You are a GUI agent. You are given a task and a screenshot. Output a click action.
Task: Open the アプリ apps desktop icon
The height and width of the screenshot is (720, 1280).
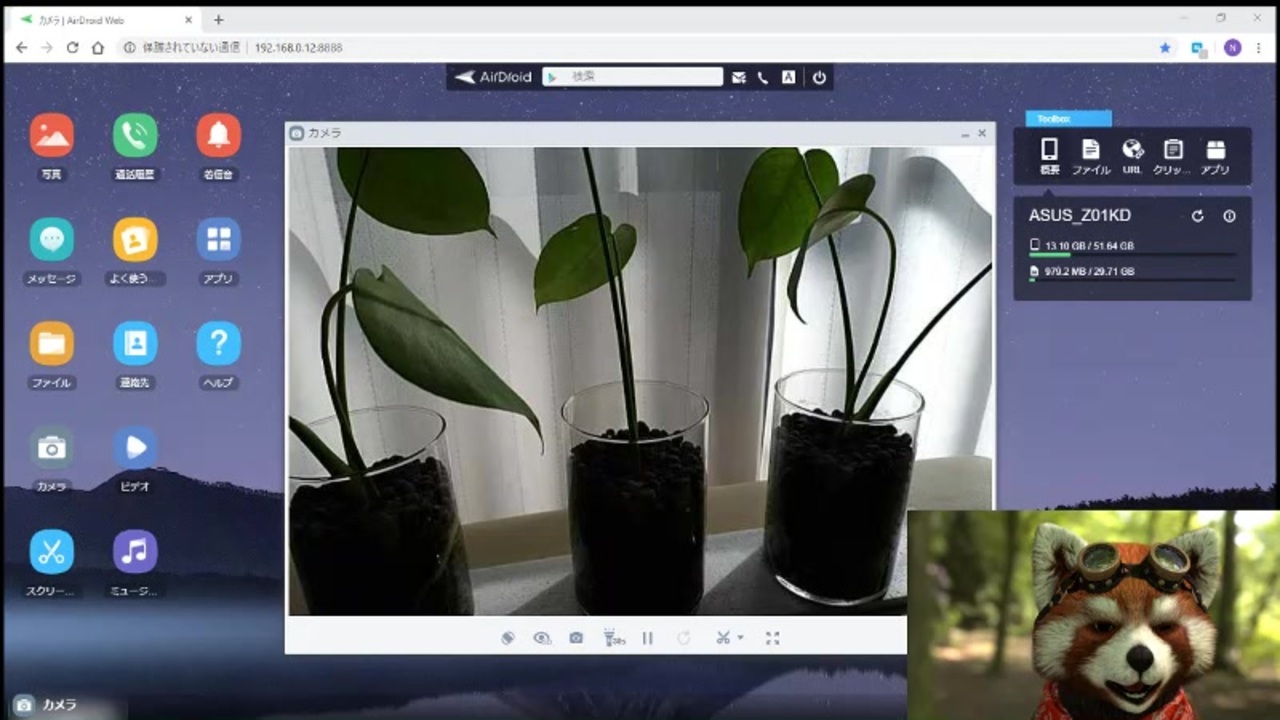tap(218, 240)
